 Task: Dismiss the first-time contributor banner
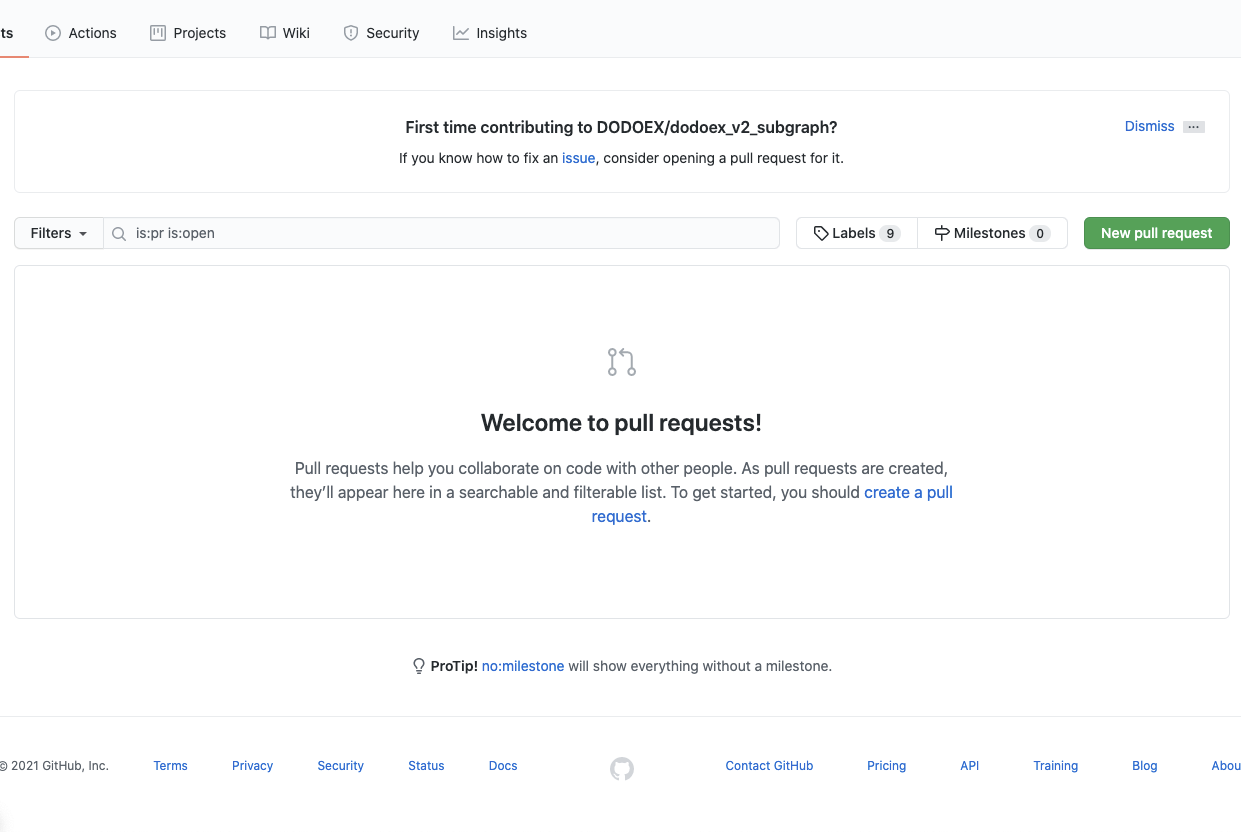tap(1149, 126)
